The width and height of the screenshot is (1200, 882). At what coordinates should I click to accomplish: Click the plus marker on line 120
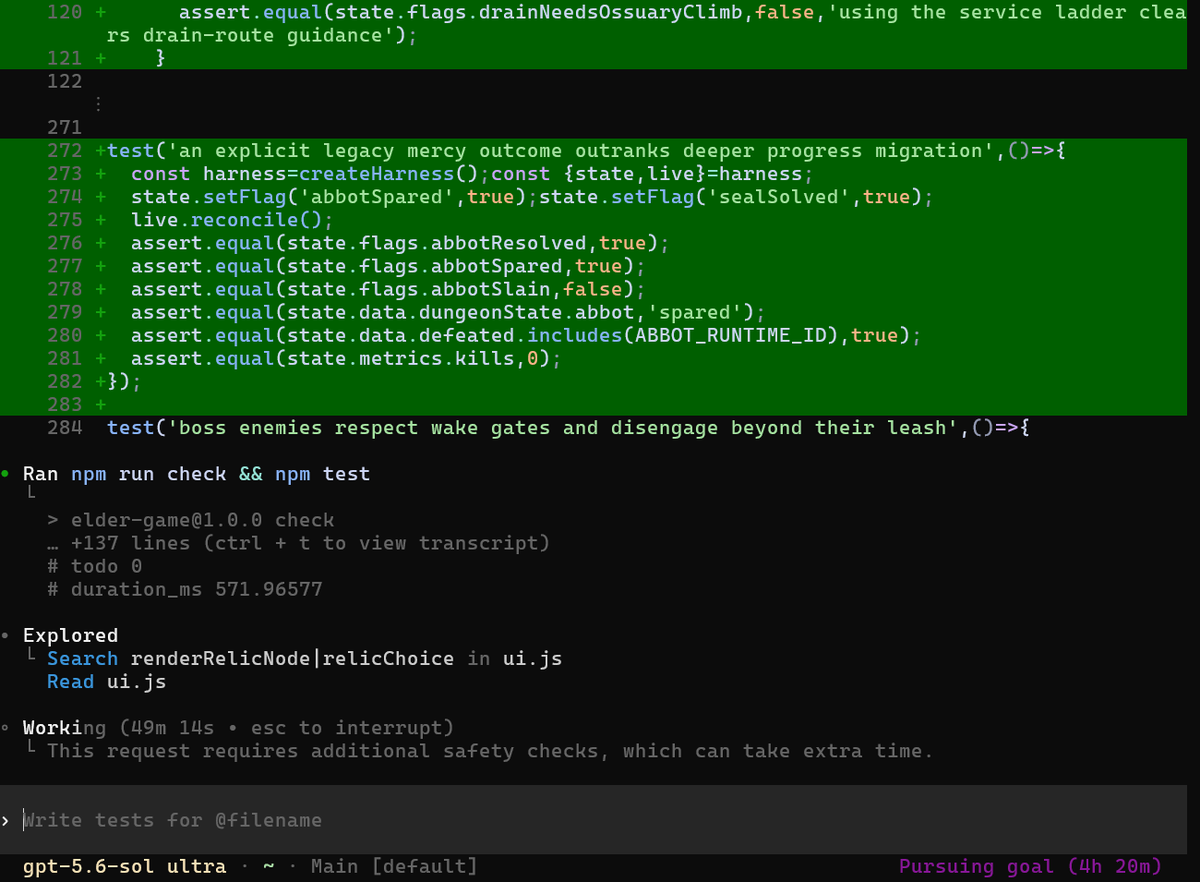tap(100, 13)
